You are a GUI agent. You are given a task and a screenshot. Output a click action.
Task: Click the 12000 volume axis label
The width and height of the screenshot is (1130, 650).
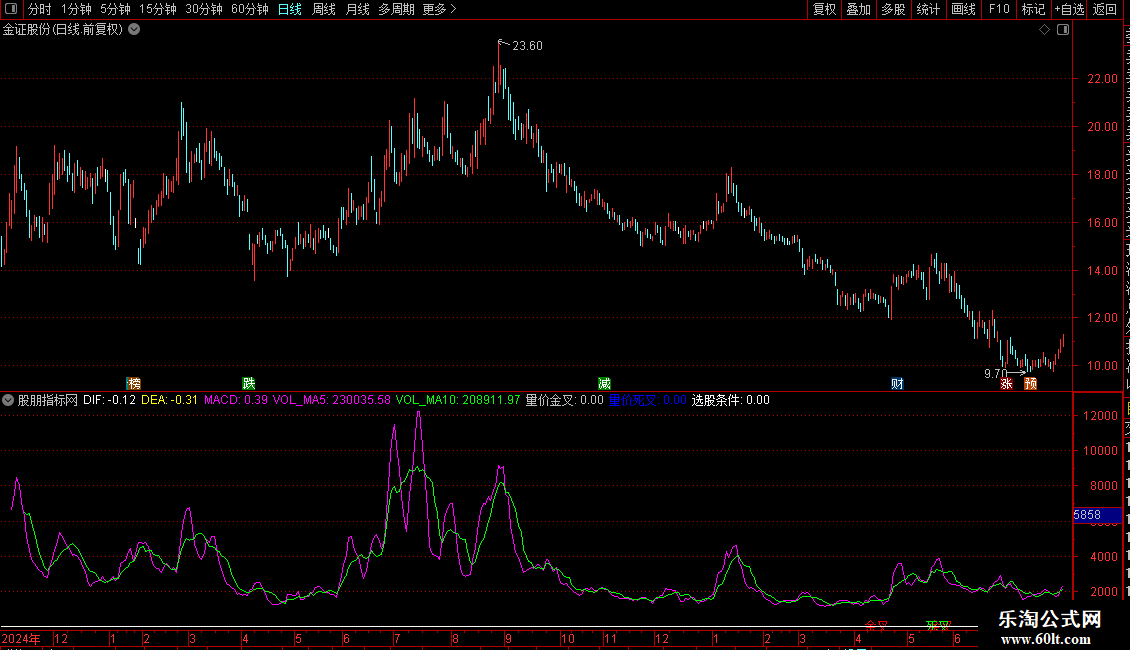pos(1100,416)
